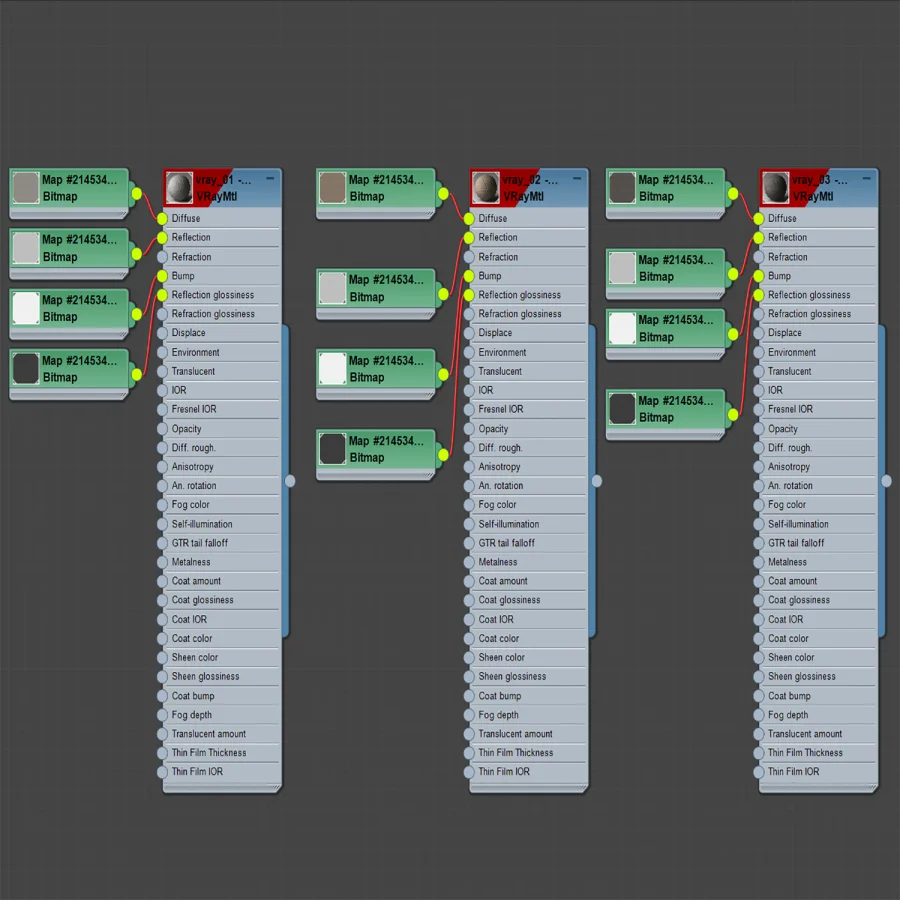Select the bitmap node wired to vray_02 Diffuse
Screen dimensions: 900x900
coord(376,193)
